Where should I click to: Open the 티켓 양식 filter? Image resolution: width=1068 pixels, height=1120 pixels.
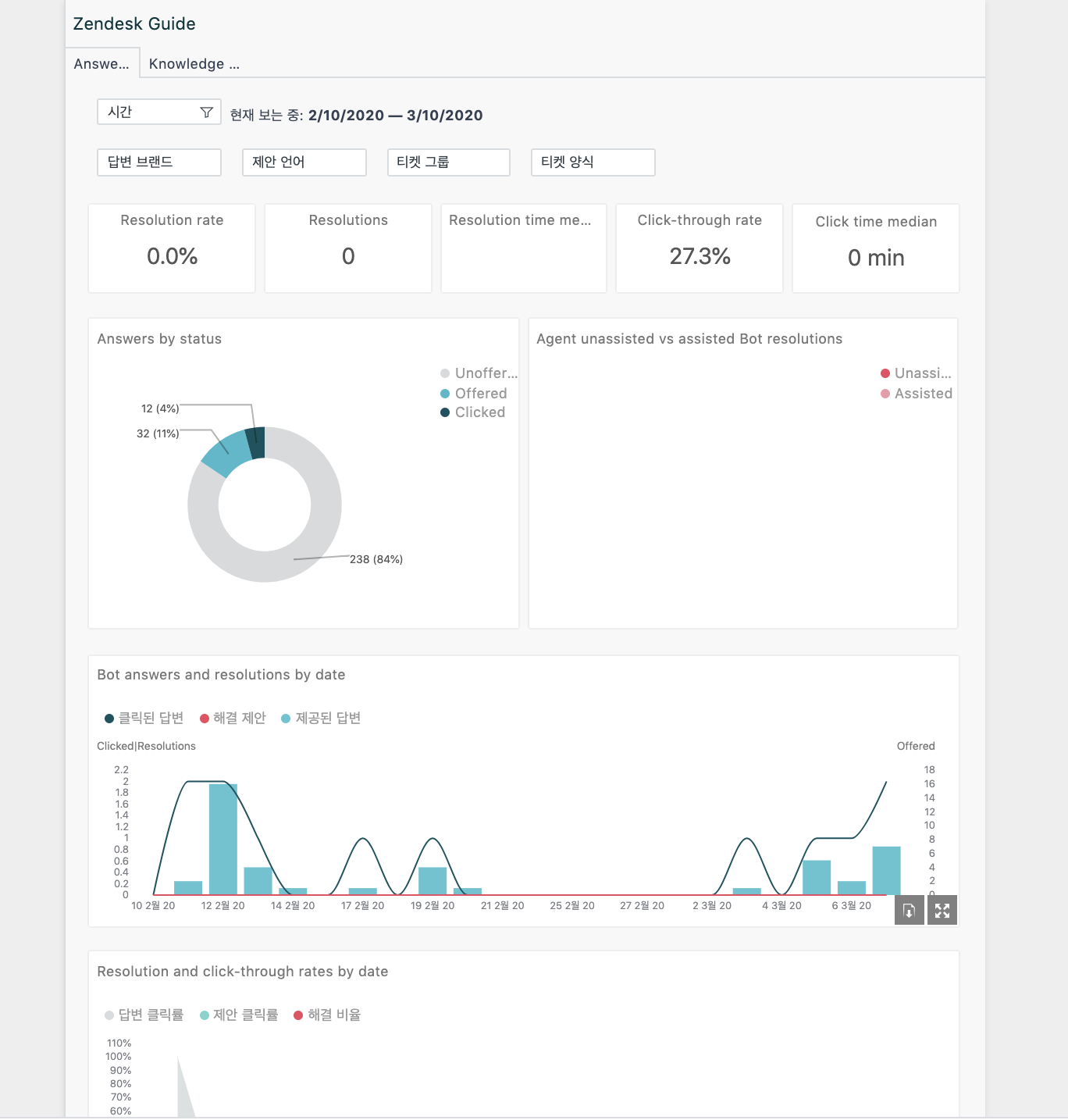[593, 162]
